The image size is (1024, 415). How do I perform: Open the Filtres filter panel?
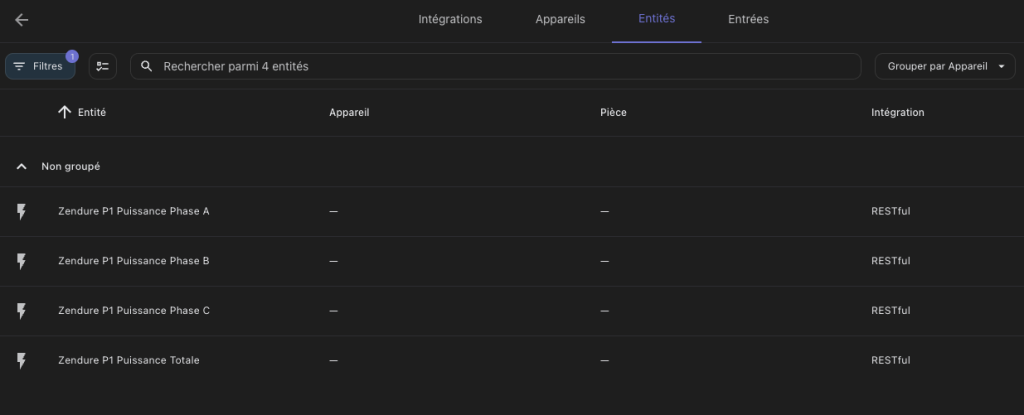pos(40,66)
